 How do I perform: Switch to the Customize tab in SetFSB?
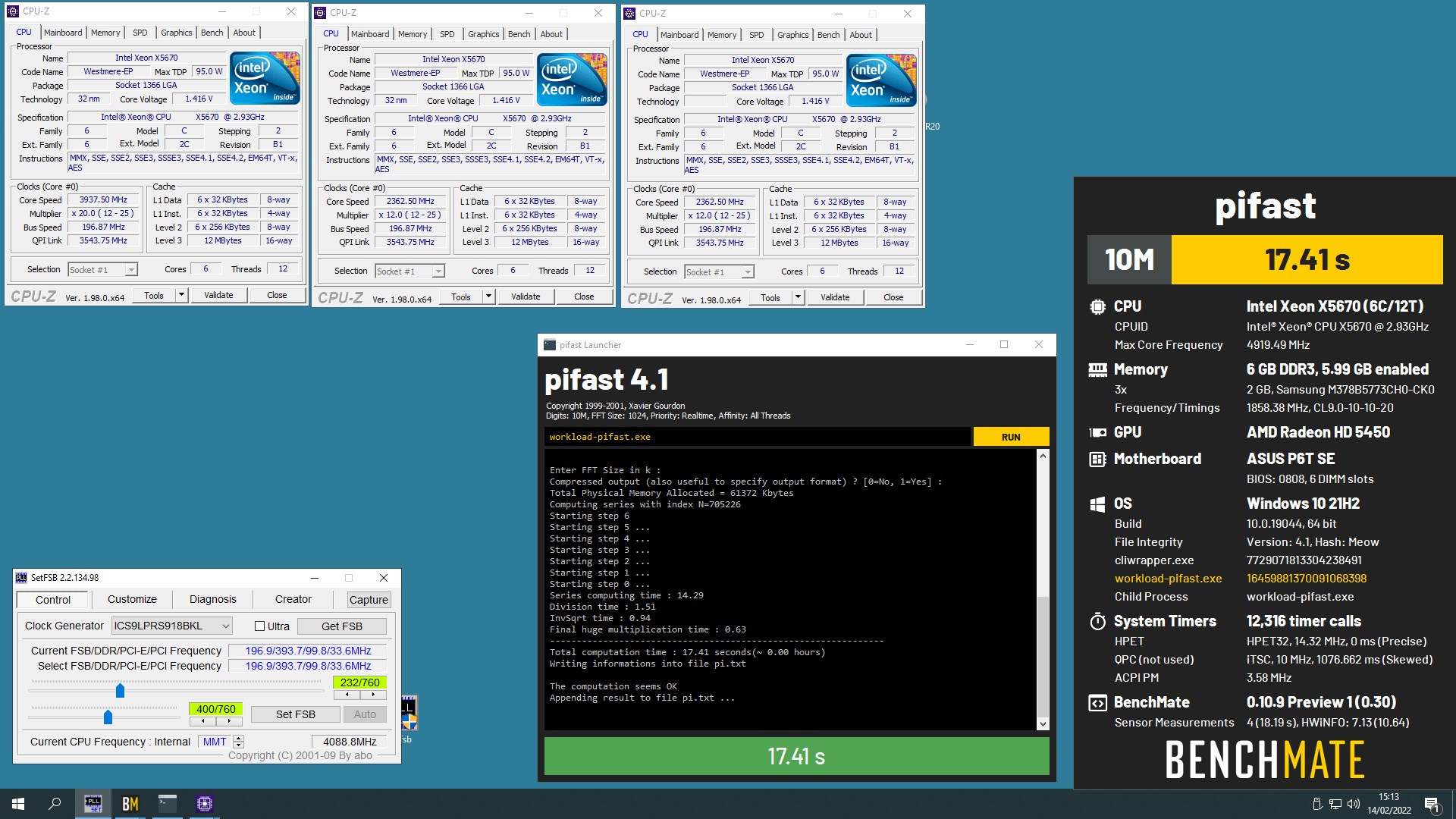(132, 599)
